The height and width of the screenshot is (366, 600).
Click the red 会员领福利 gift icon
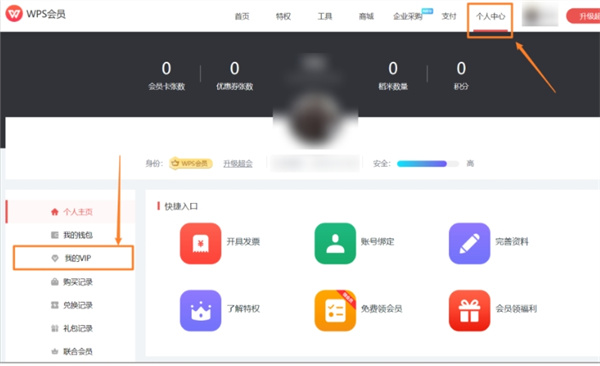tap(470, 310)
